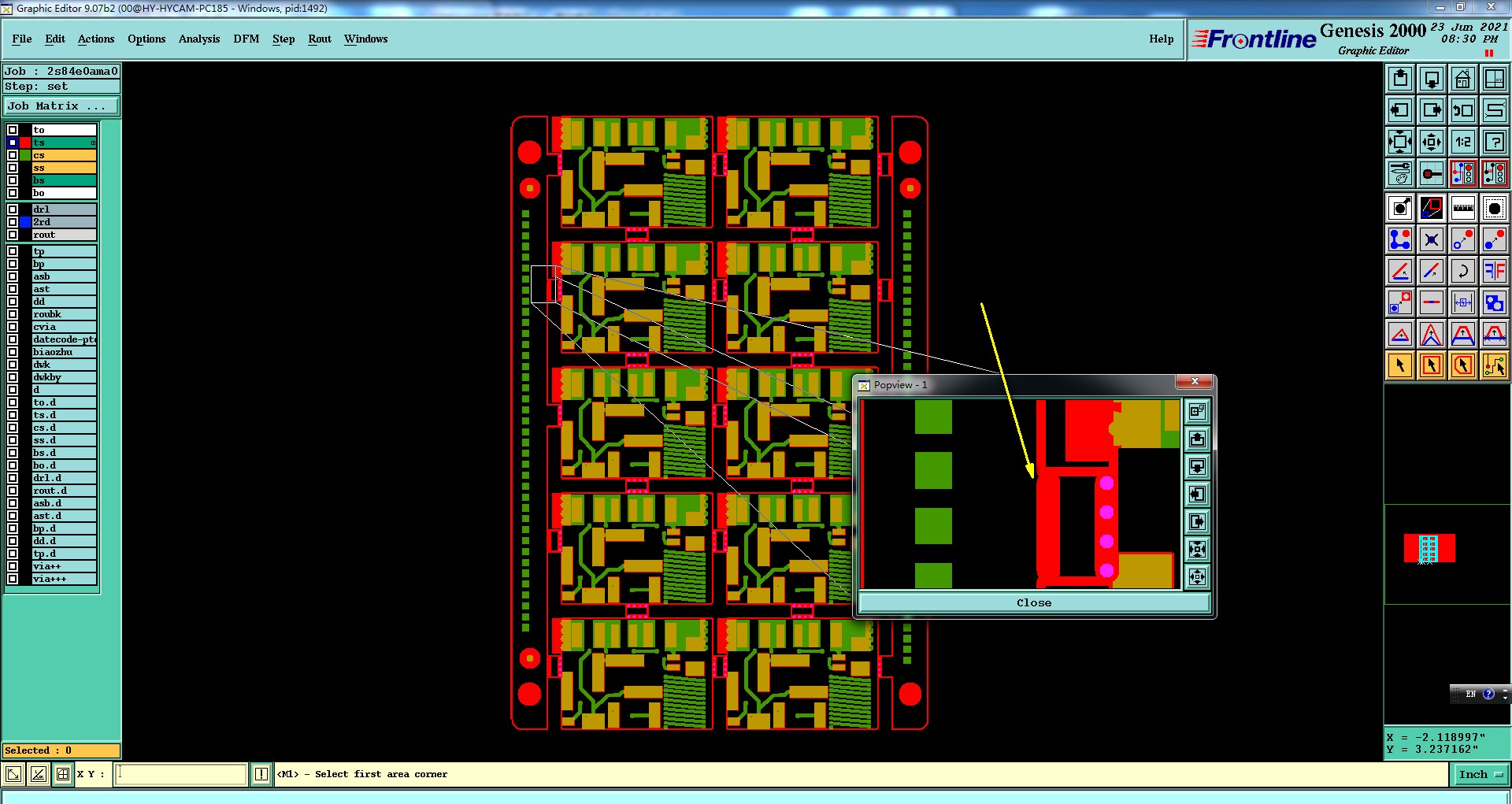Toggle the 'cvia' layer checkbox
The height and width of the screenshot is (804, 1512).
pos(13,327)
